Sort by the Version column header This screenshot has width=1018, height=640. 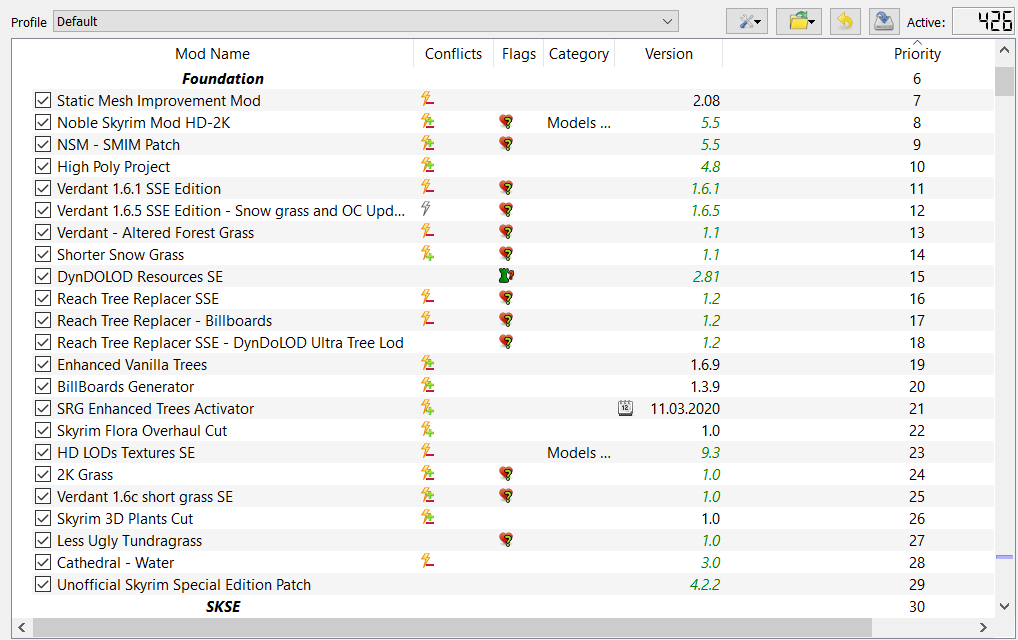coord(669,54)
